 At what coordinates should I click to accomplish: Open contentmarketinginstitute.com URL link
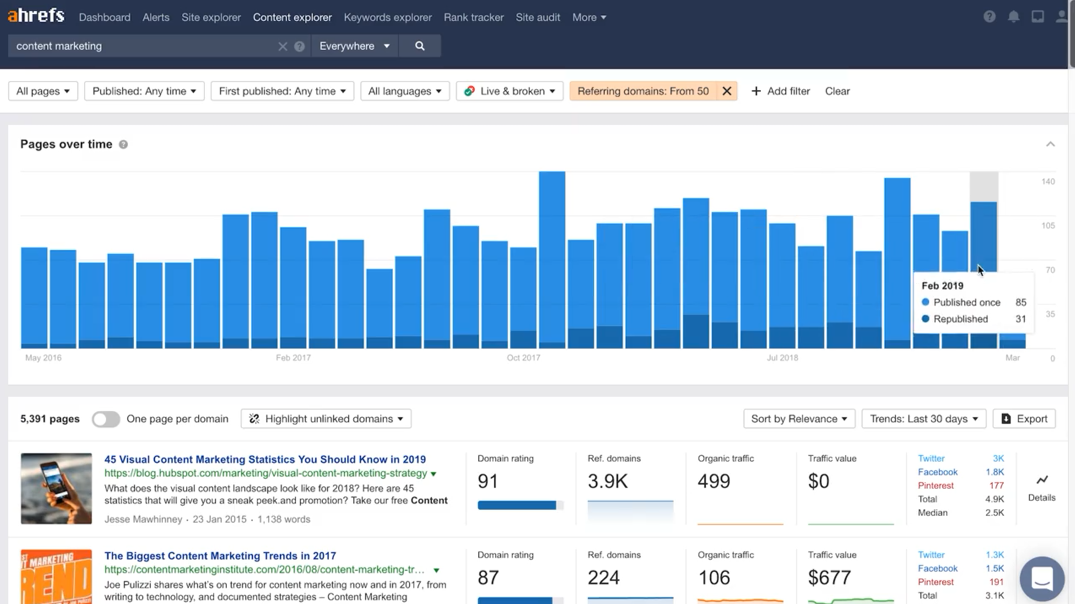(265, 570)
